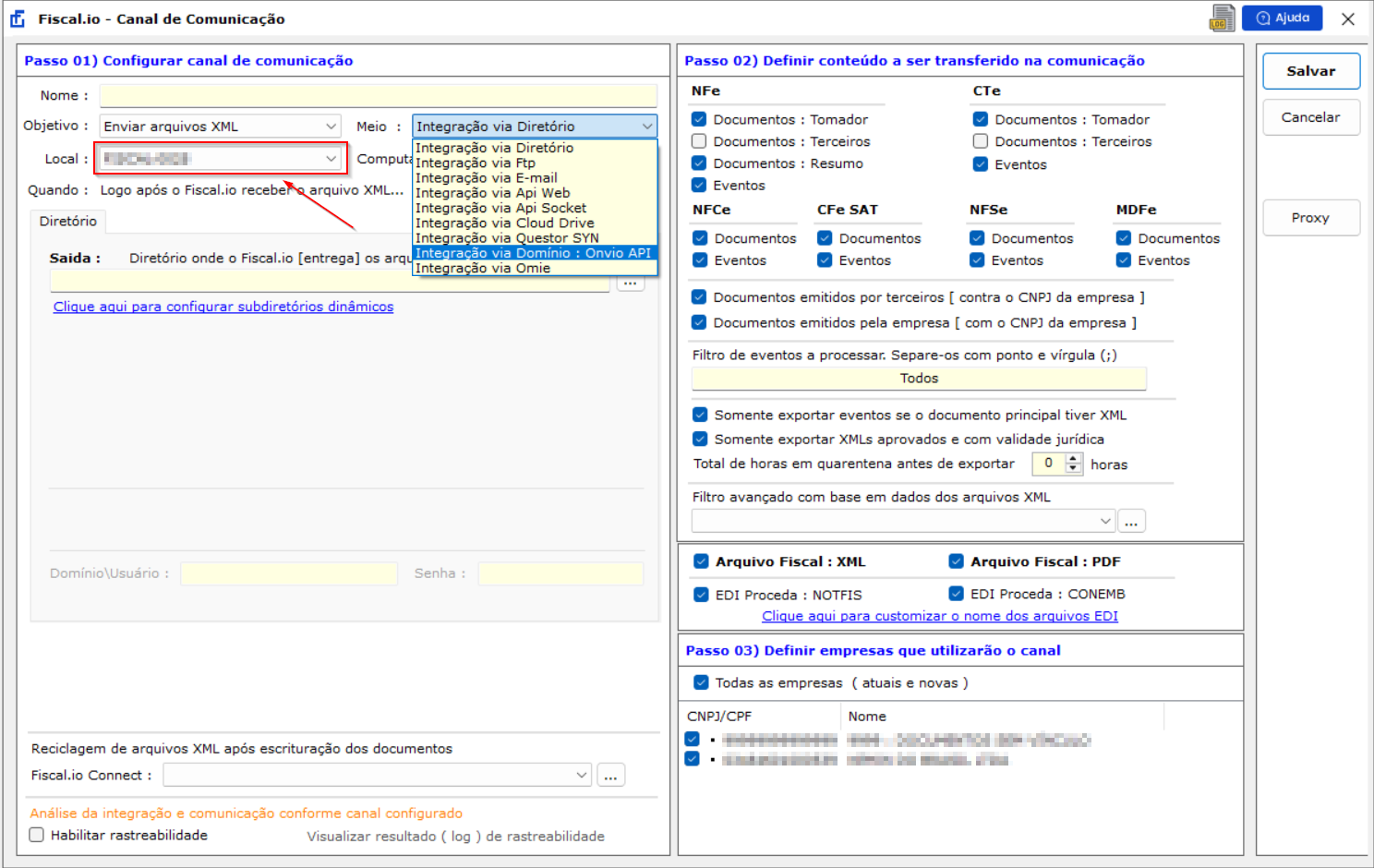Focus the Domínio\Usuário field
1374x868 pixels.
[x=289, y=573]
